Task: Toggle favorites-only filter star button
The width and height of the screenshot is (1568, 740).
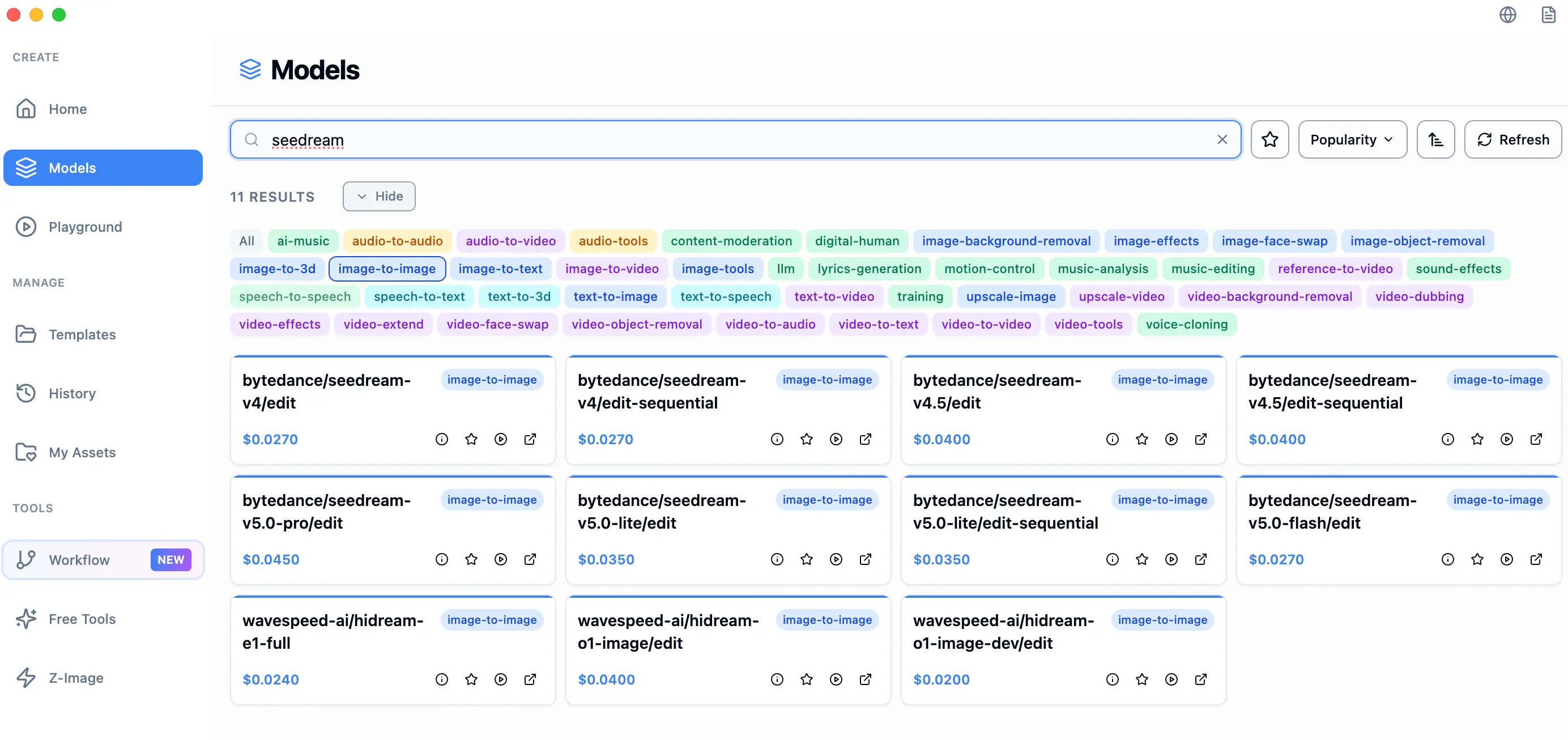Action: pos(1269,139)
